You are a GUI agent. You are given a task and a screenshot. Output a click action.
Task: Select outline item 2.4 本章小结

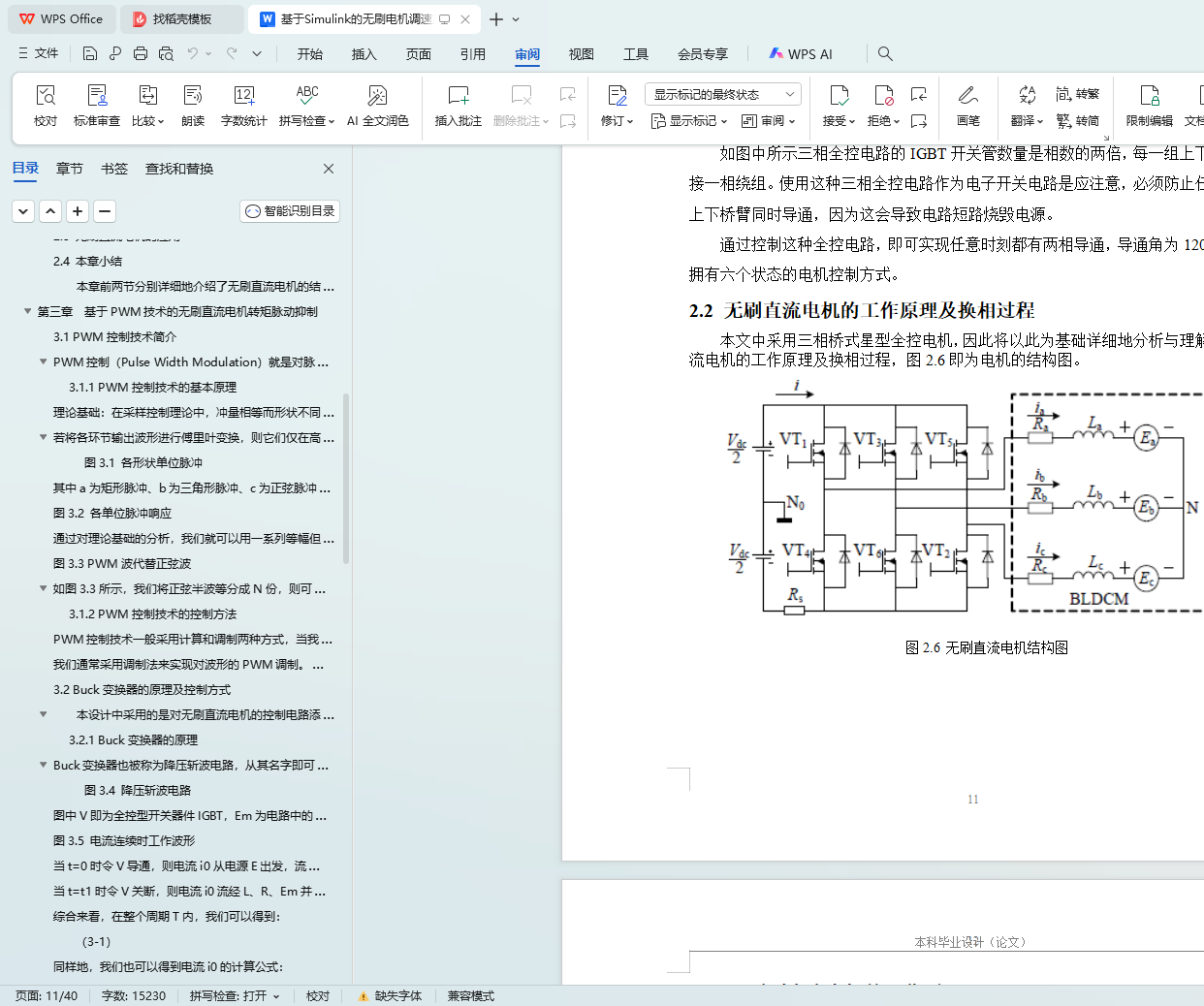pyautogui.click(x=87, y=261)
